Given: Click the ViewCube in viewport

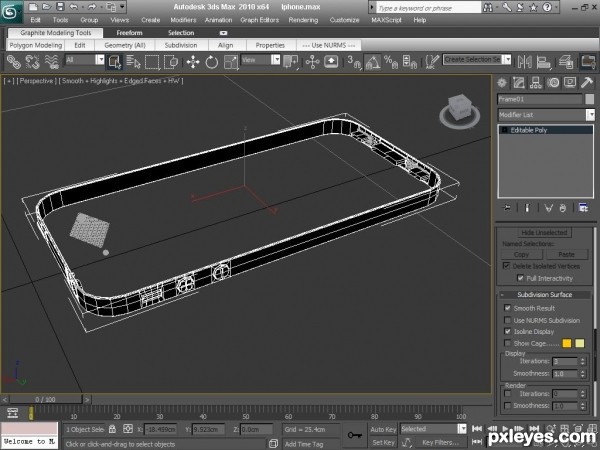Looking at the screenshot, I should tap(460, 110).
